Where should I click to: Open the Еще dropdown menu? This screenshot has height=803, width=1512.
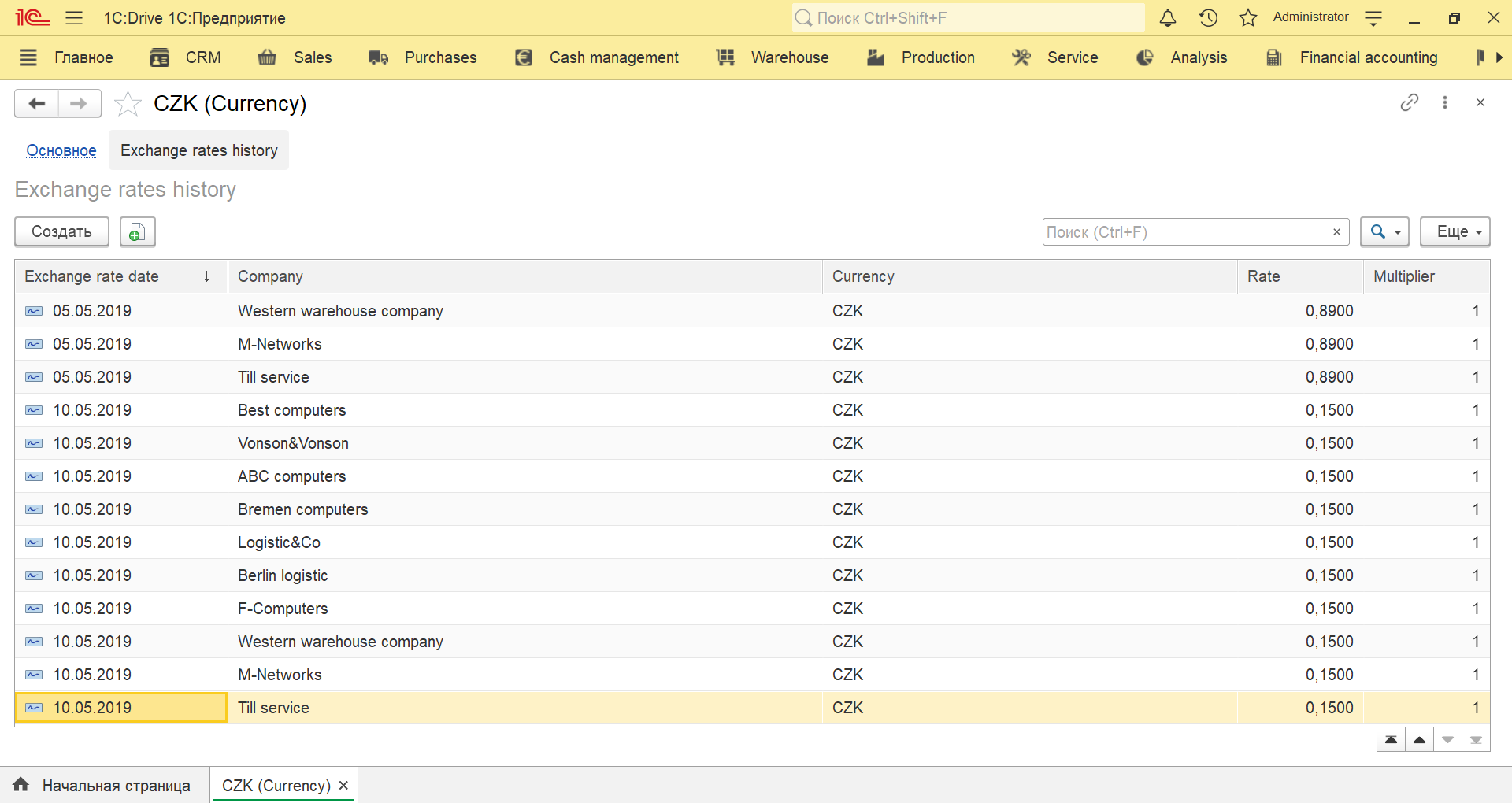click(1455, 231)
